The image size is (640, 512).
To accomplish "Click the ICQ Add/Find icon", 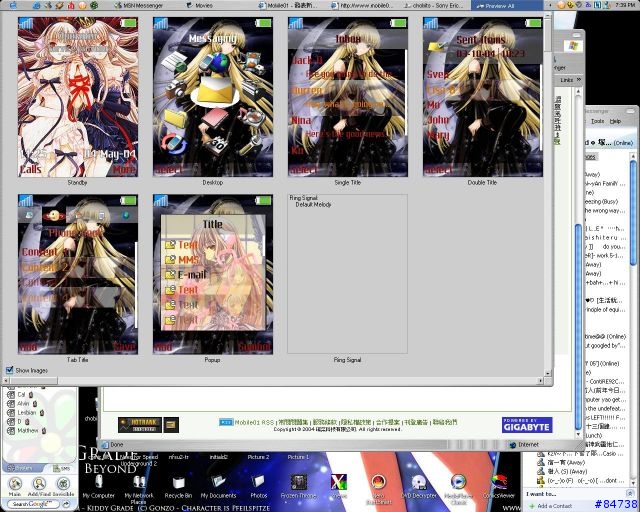I will [39, 486].
